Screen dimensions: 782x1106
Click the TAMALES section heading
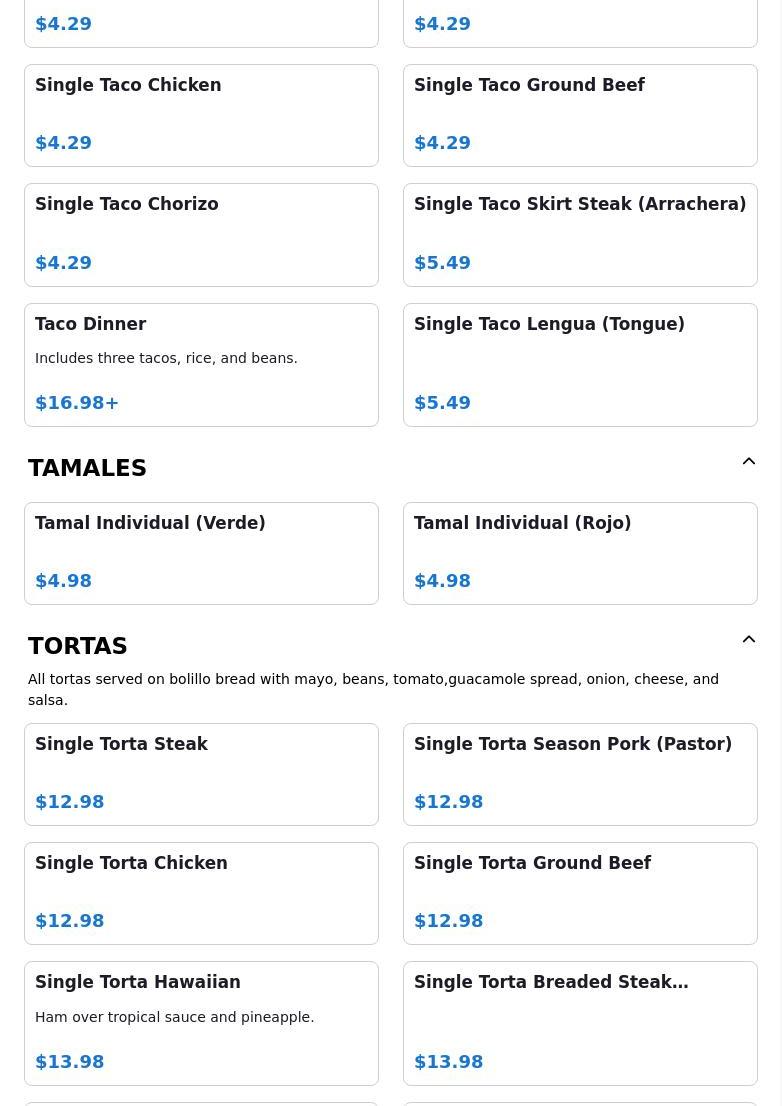(x=87, y=468)
